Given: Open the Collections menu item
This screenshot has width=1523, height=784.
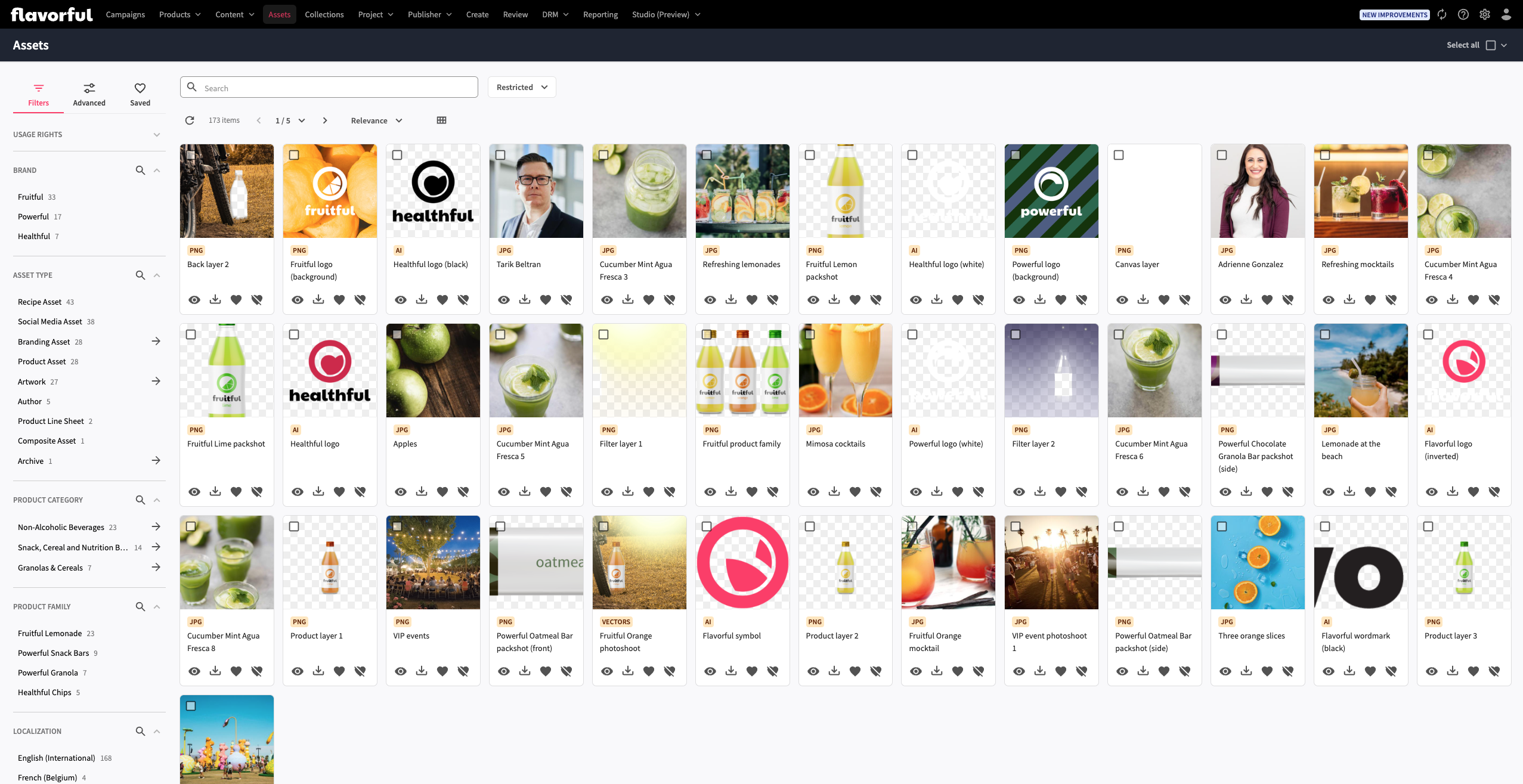Looking at the screenshot, I should (324, 14).
